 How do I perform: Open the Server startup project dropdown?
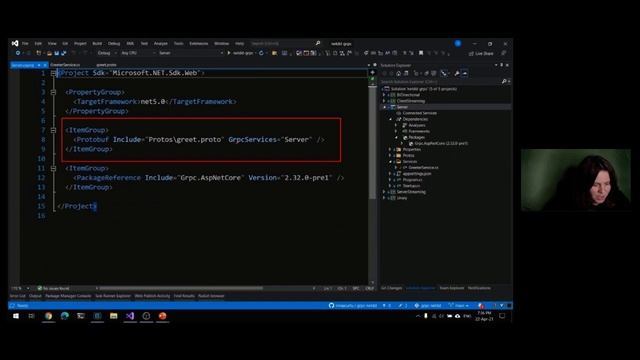191,53
